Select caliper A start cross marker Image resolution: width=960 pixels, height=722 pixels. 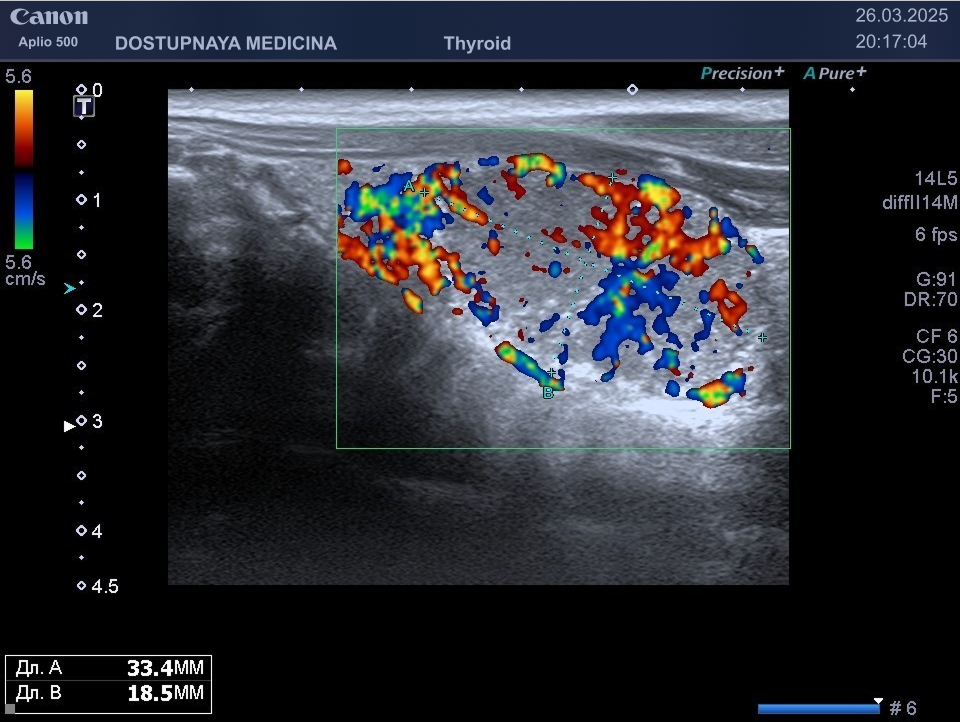(x=424, y=192)
